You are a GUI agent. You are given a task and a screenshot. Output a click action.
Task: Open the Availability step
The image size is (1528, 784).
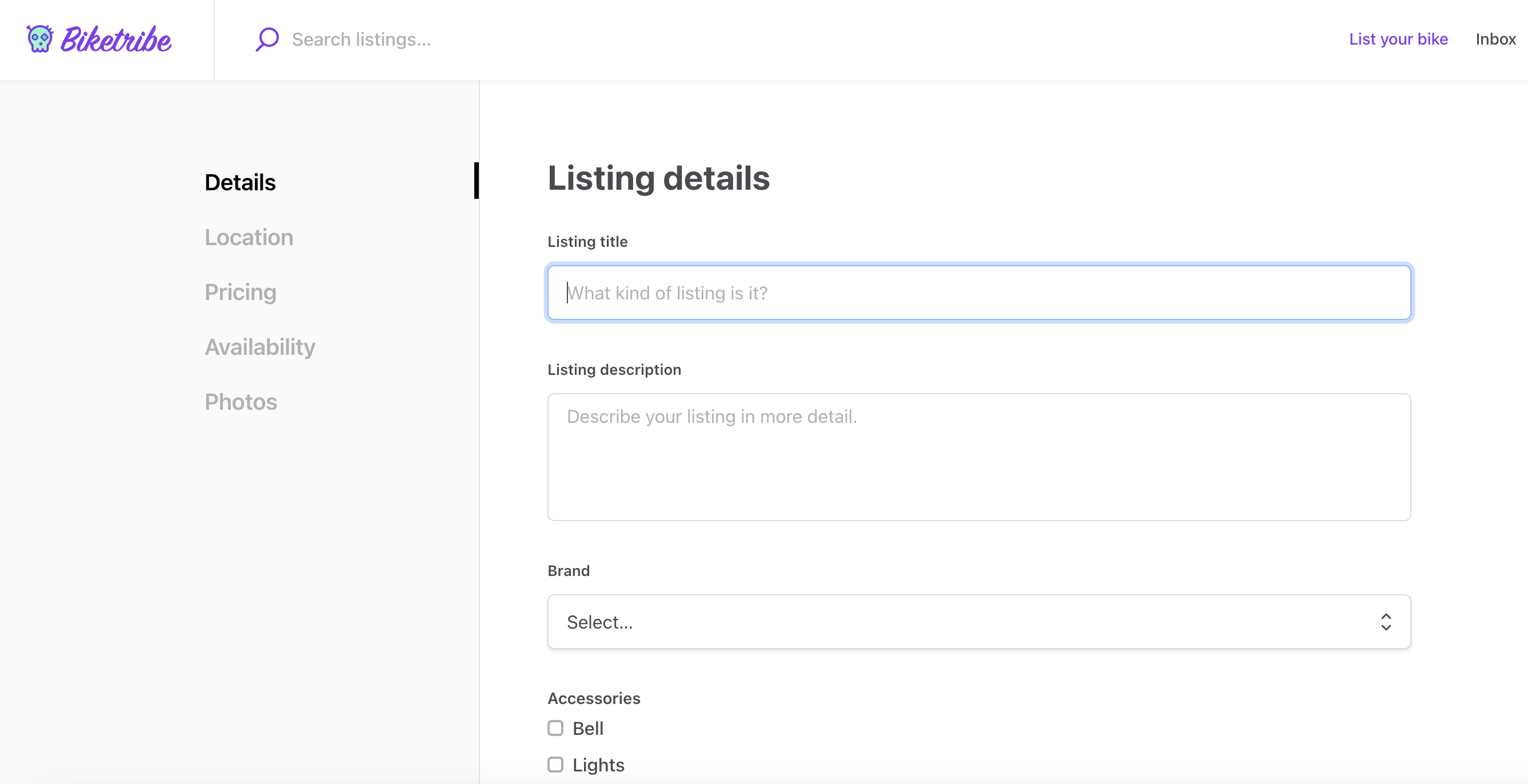[260, 347]
